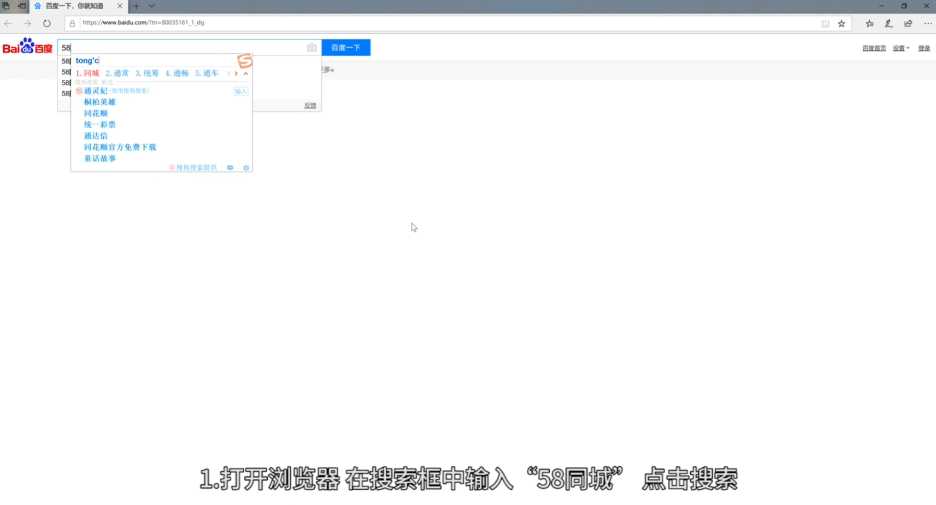
Task: Restore down the browser window
Action: pos(904,6)
